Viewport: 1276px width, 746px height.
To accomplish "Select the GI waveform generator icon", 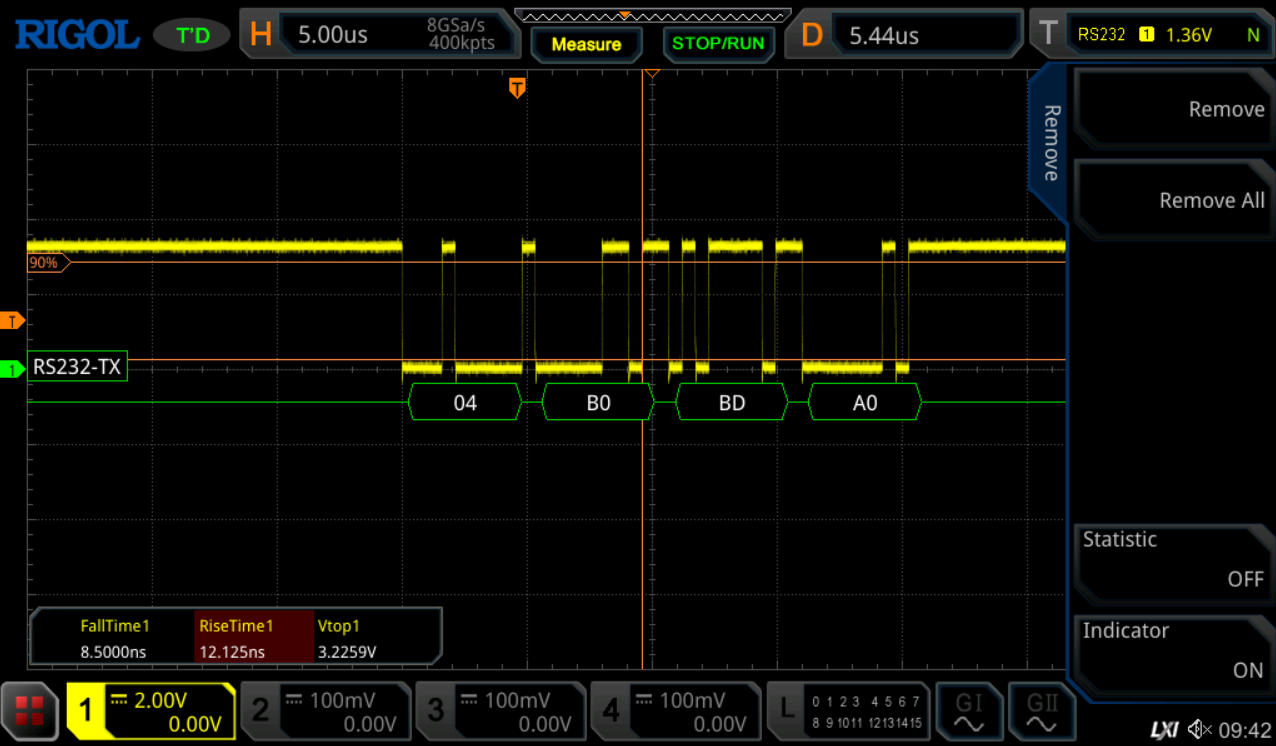I will pos(968,710).
